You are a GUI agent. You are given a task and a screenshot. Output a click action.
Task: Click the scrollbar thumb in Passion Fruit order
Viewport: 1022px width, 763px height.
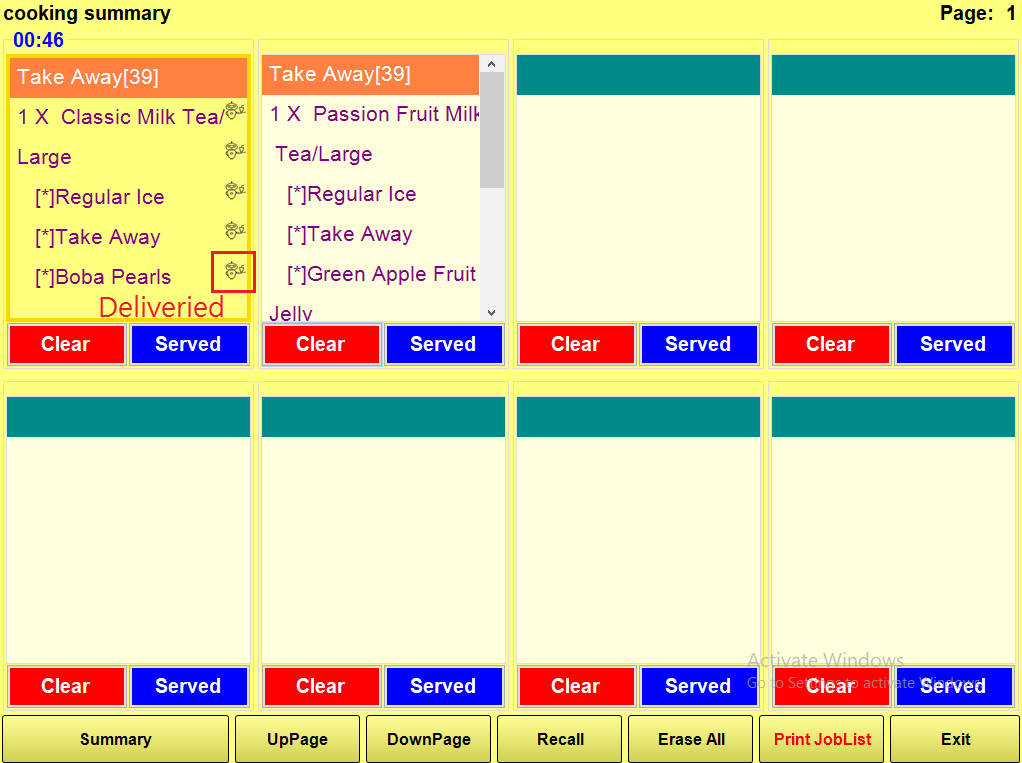(491, 130)
